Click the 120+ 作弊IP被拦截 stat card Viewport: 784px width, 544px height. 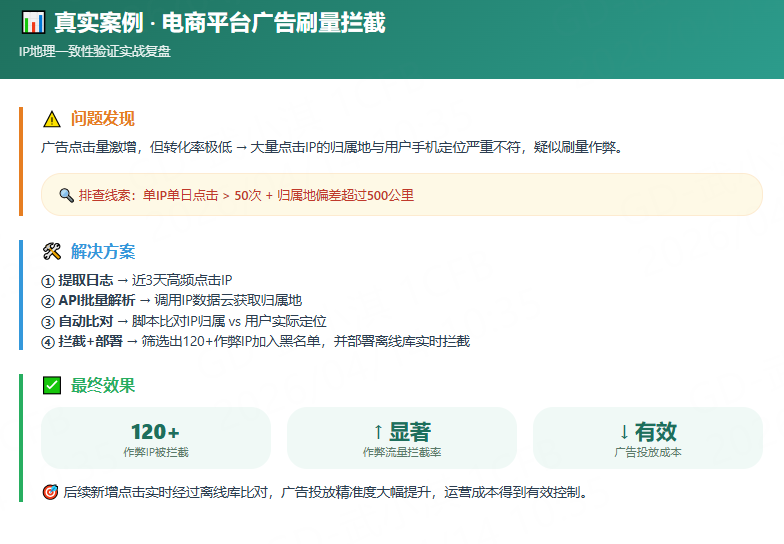(156, 438)
